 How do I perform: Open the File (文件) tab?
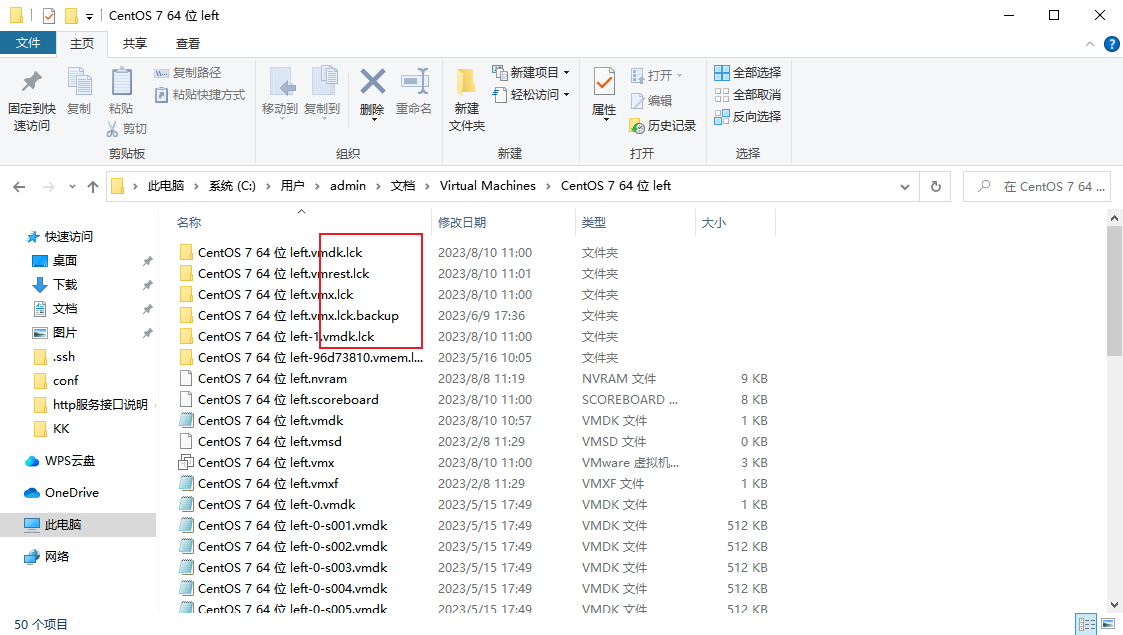[x=28, y=43]
